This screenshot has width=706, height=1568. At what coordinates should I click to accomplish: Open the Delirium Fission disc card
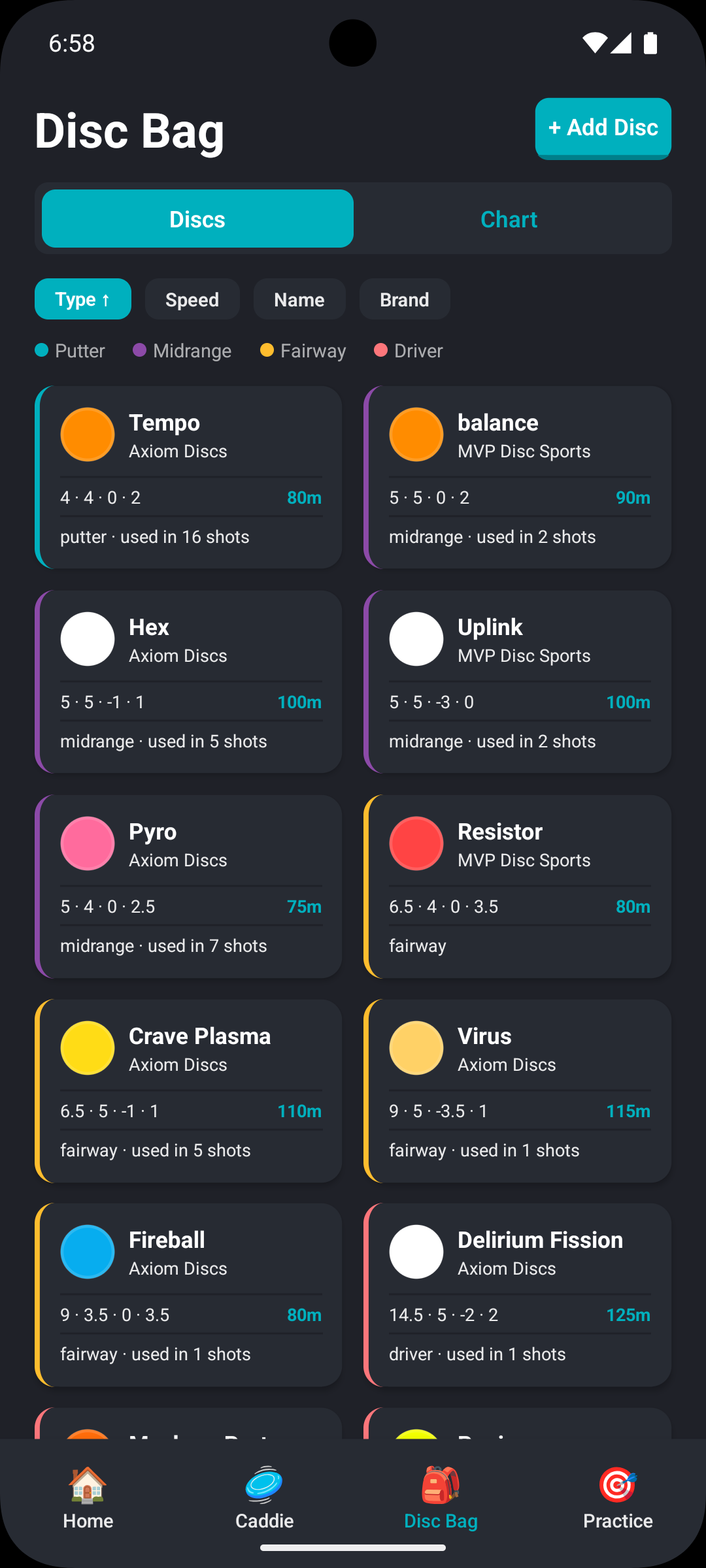coord(517,1295)
